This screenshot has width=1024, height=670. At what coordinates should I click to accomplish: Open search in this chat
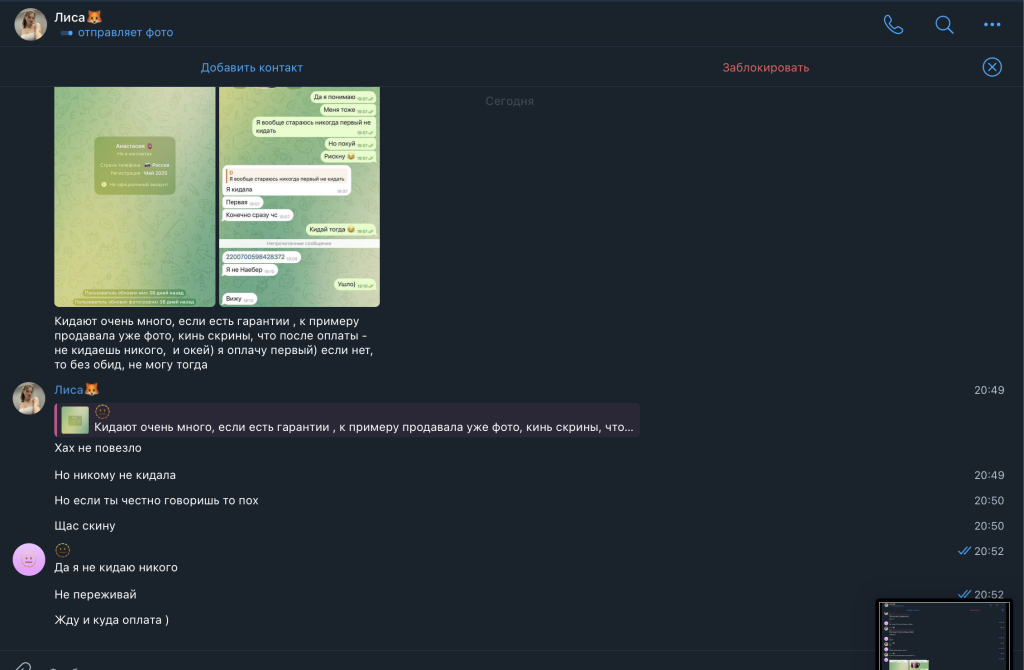pyautogui.click(x=944, y=25)
